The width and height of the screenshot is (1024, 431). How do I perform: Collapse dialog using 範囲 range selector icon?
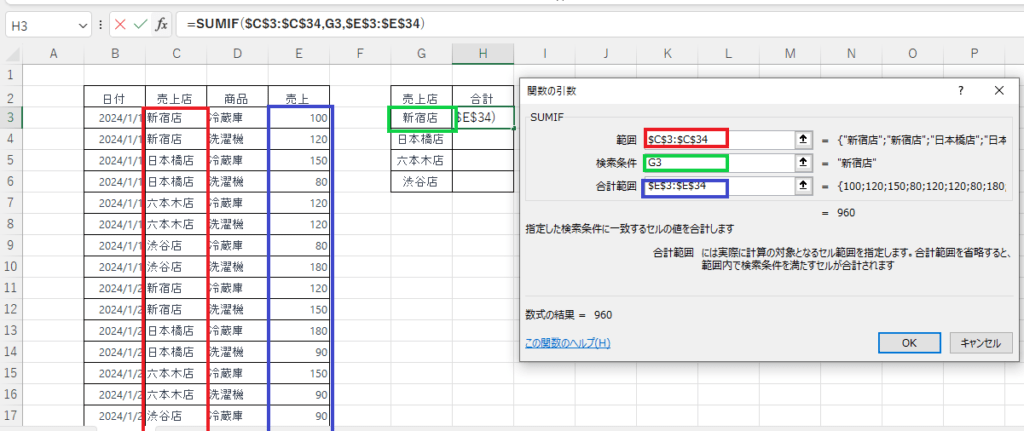pos(804,139)
